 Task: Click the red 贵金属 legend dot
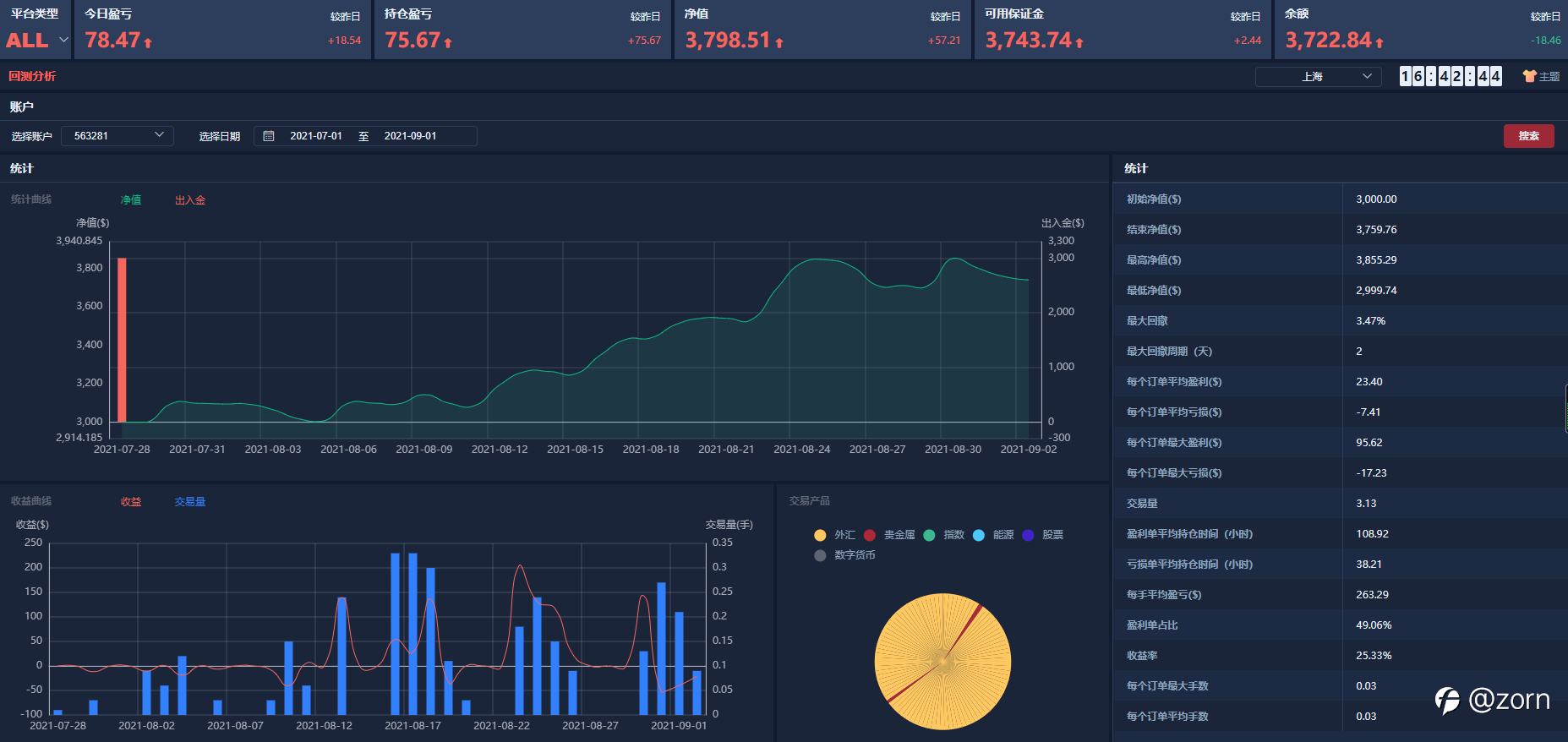click(x=869, y=535)
